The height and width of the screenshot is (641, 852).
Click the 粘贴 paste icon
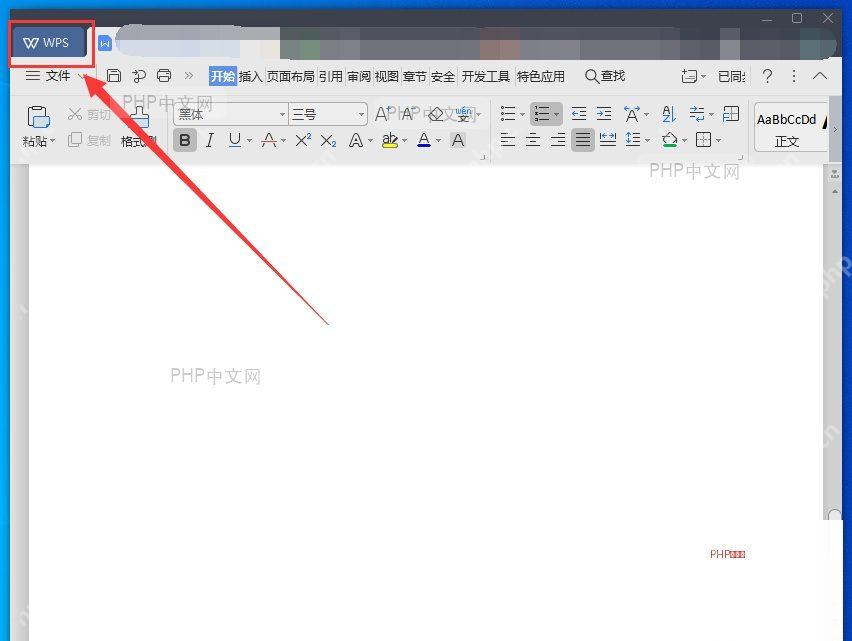coord(38,116)
